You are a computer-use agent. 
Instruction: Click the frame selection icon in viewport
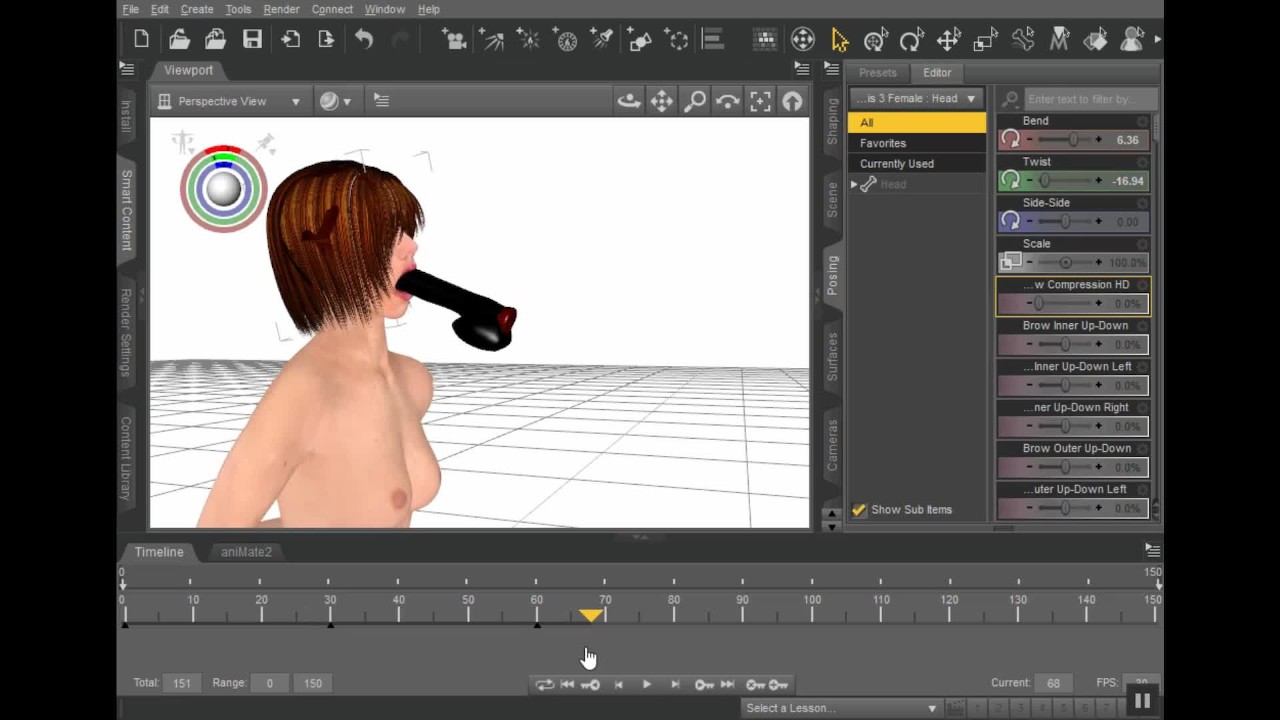[760, 101]
